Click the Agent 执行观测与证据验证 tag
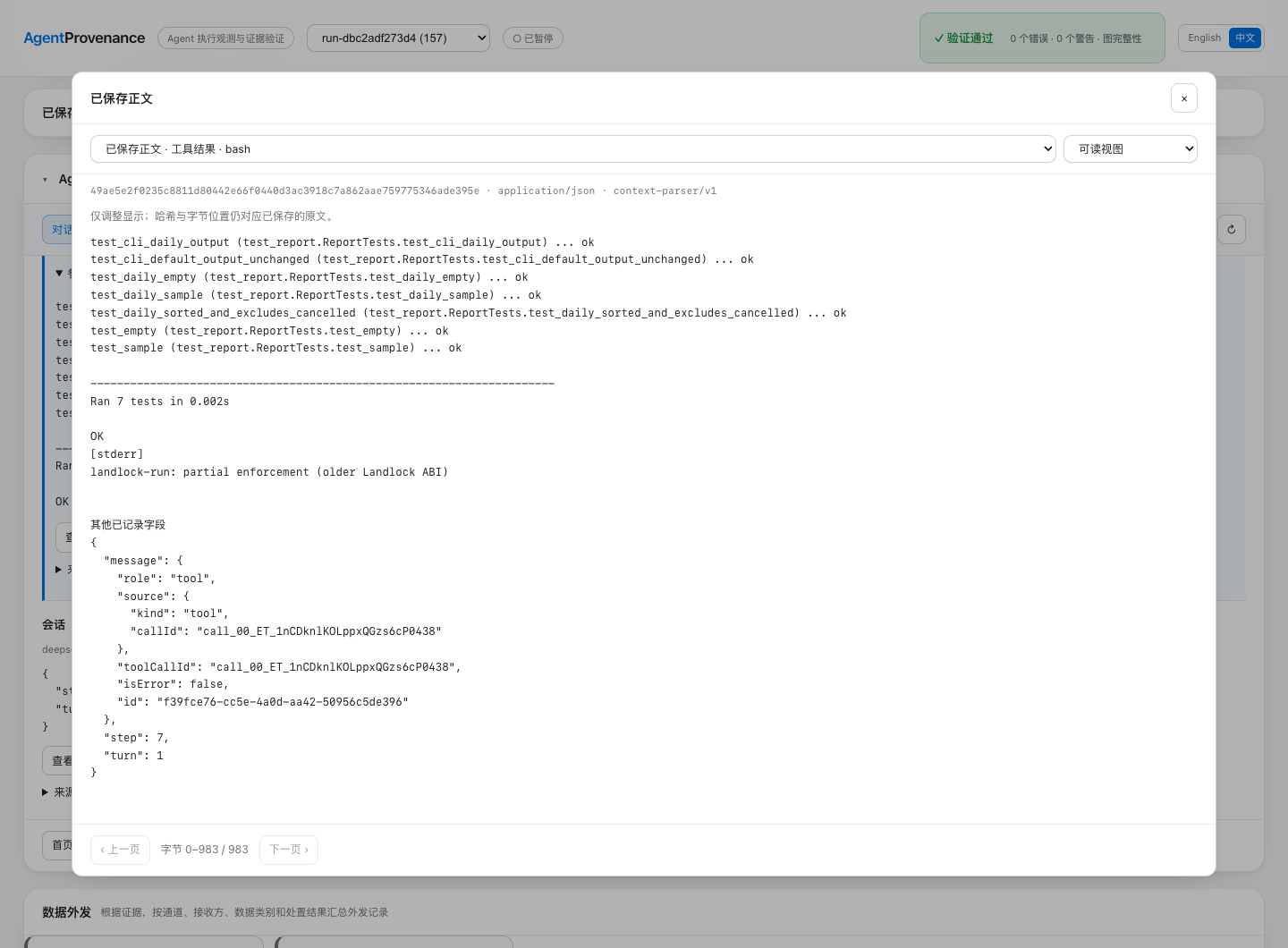1288x948 pixels. [225, 38]
